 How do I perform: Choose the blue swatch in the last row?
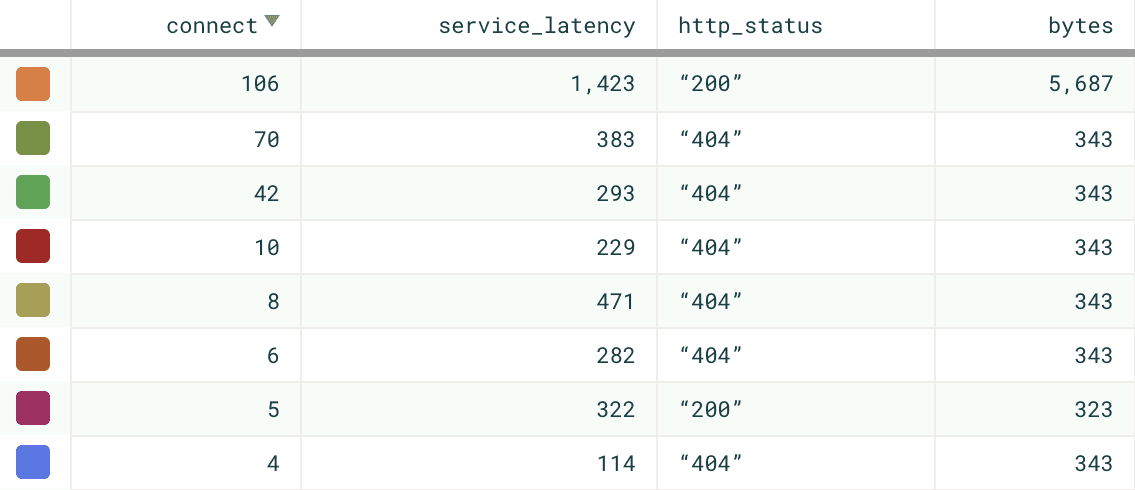(x=33, y=463)
